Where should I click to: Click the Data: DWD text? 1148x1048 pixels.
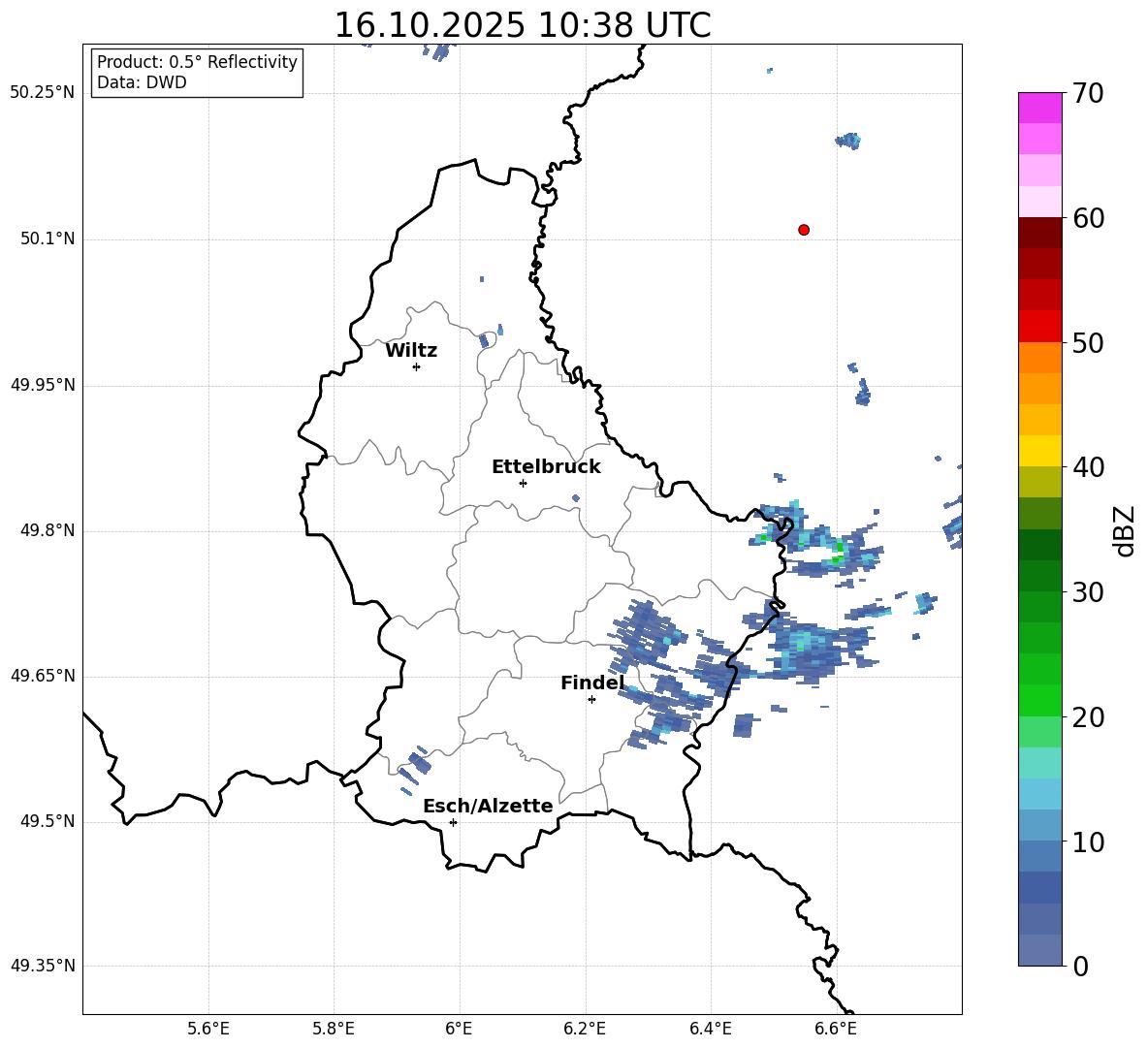point(142,82)
